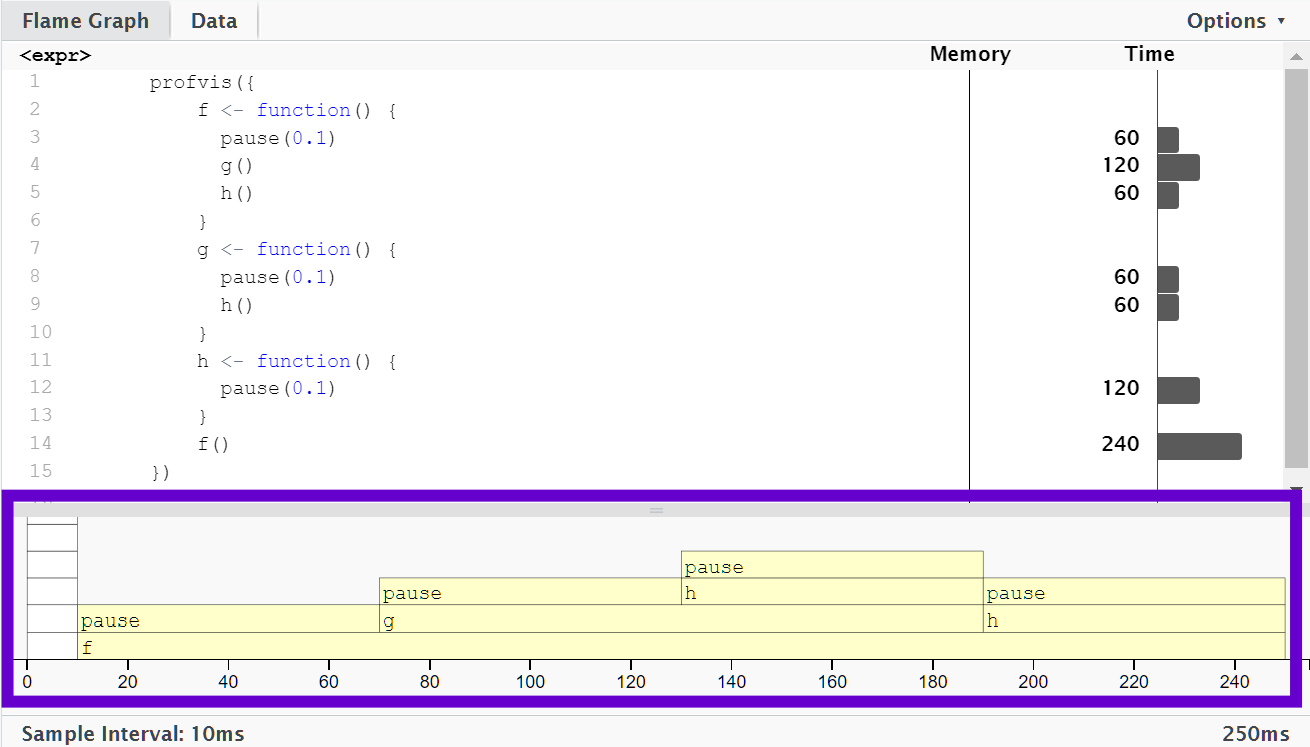1310x747 pixels.
Task: Click the <expr> file label
Action: tap(55, 55)
